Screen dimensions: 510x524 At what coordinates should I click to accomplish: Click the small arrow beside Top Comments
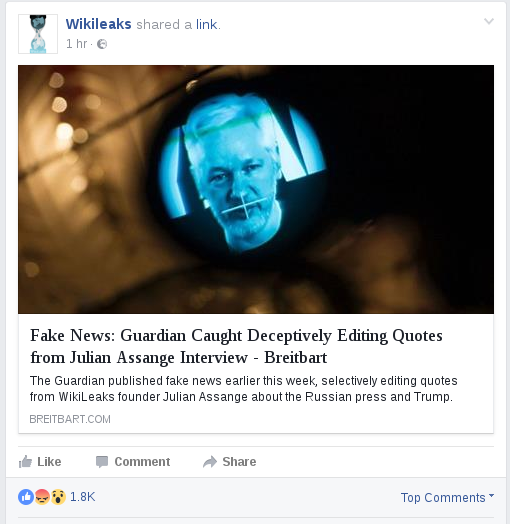click(x=491, y=496)
